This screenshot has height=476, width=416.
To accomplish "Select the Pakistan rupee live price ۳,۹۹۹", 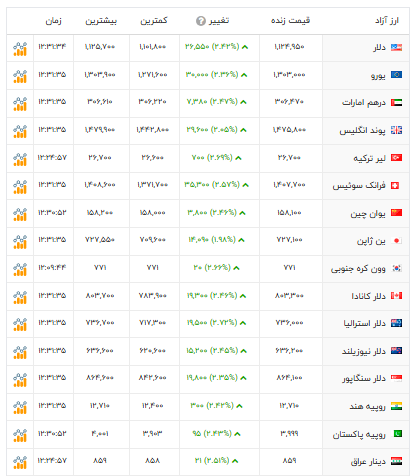I will (x=289, y=433).
